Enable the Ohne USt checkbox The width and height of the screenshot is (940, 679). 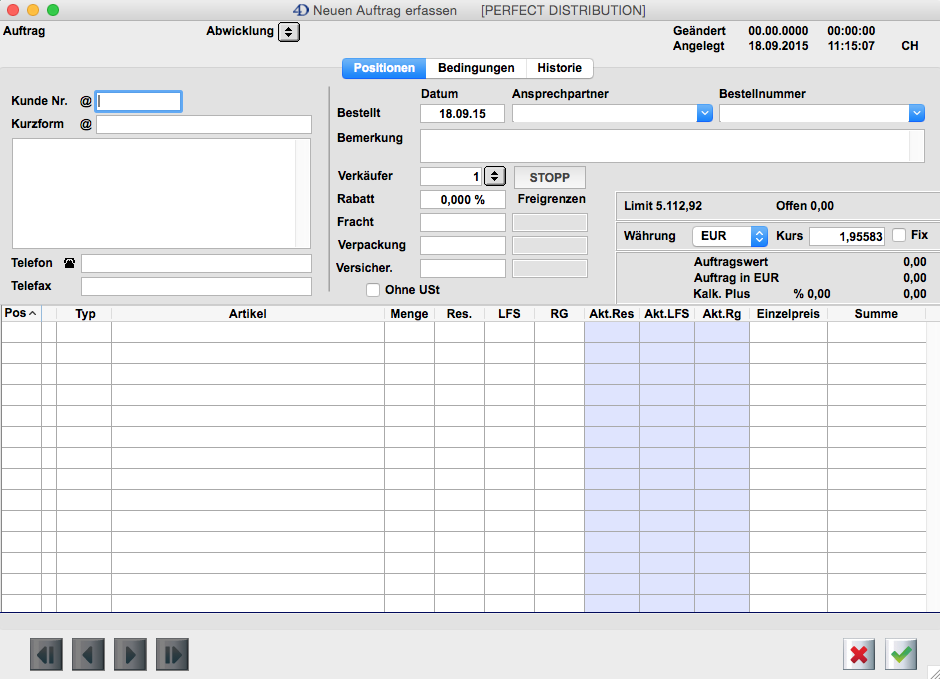[374, 290]
